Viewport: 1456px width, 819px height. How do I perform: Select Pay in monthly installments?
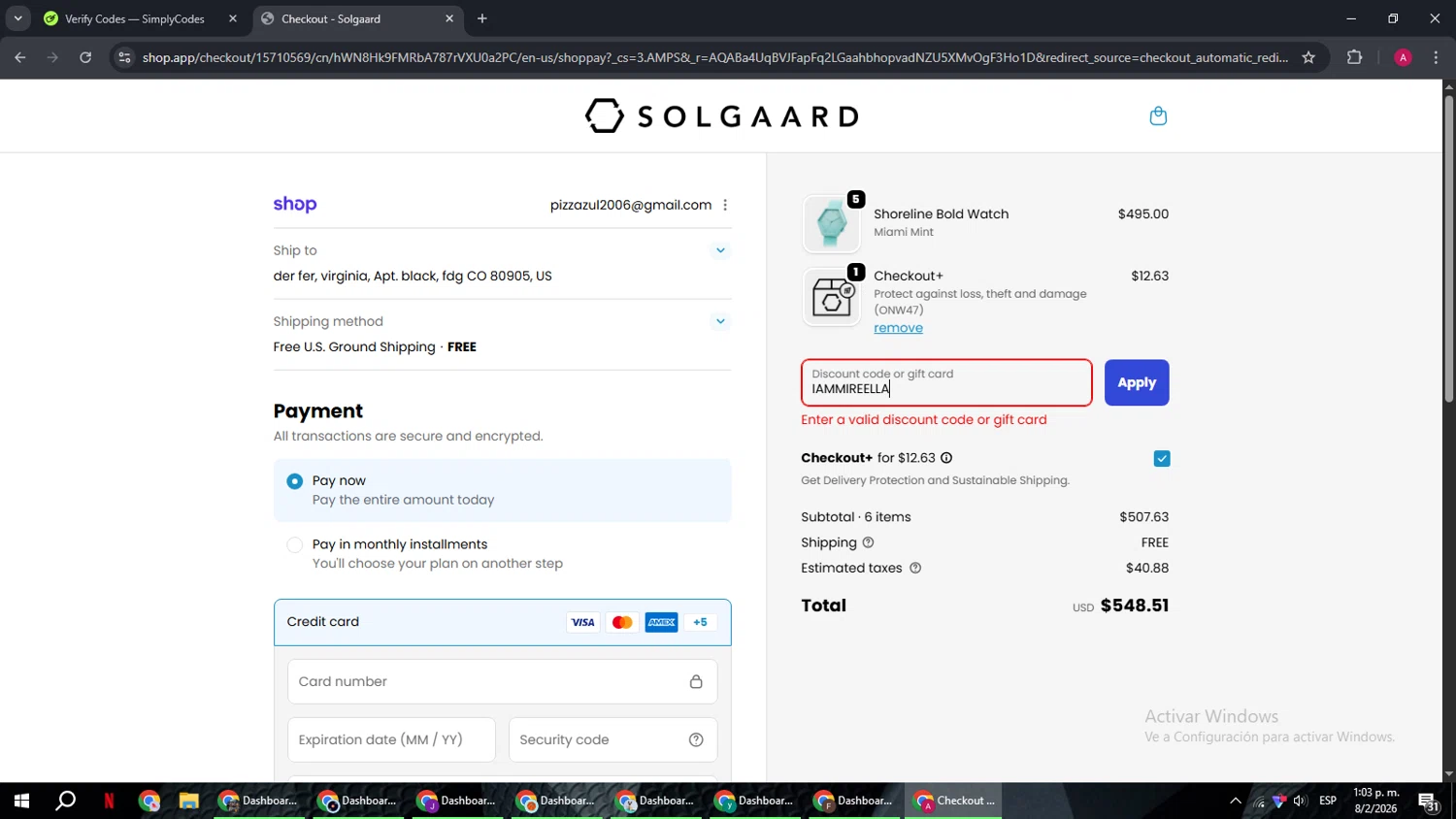pos(295,545)
